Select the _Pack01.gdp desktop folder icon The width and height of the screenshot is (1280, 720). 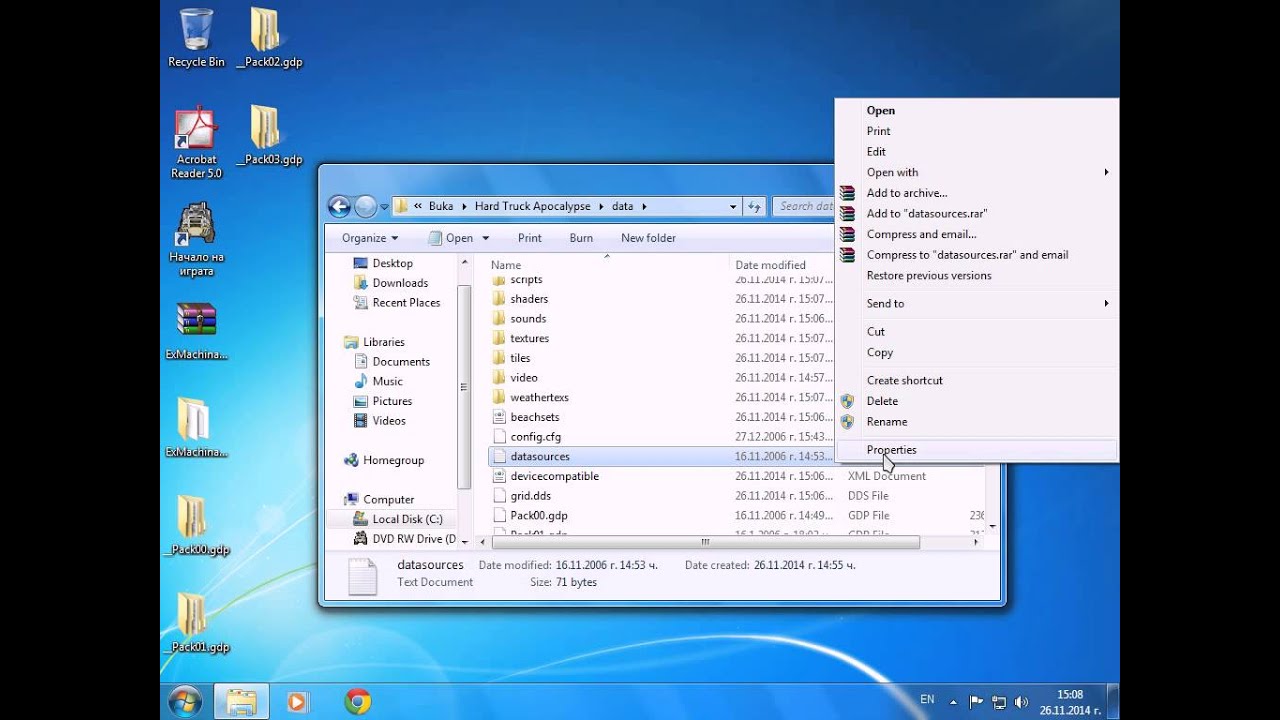pyautogui.click(x=196, y=623)
